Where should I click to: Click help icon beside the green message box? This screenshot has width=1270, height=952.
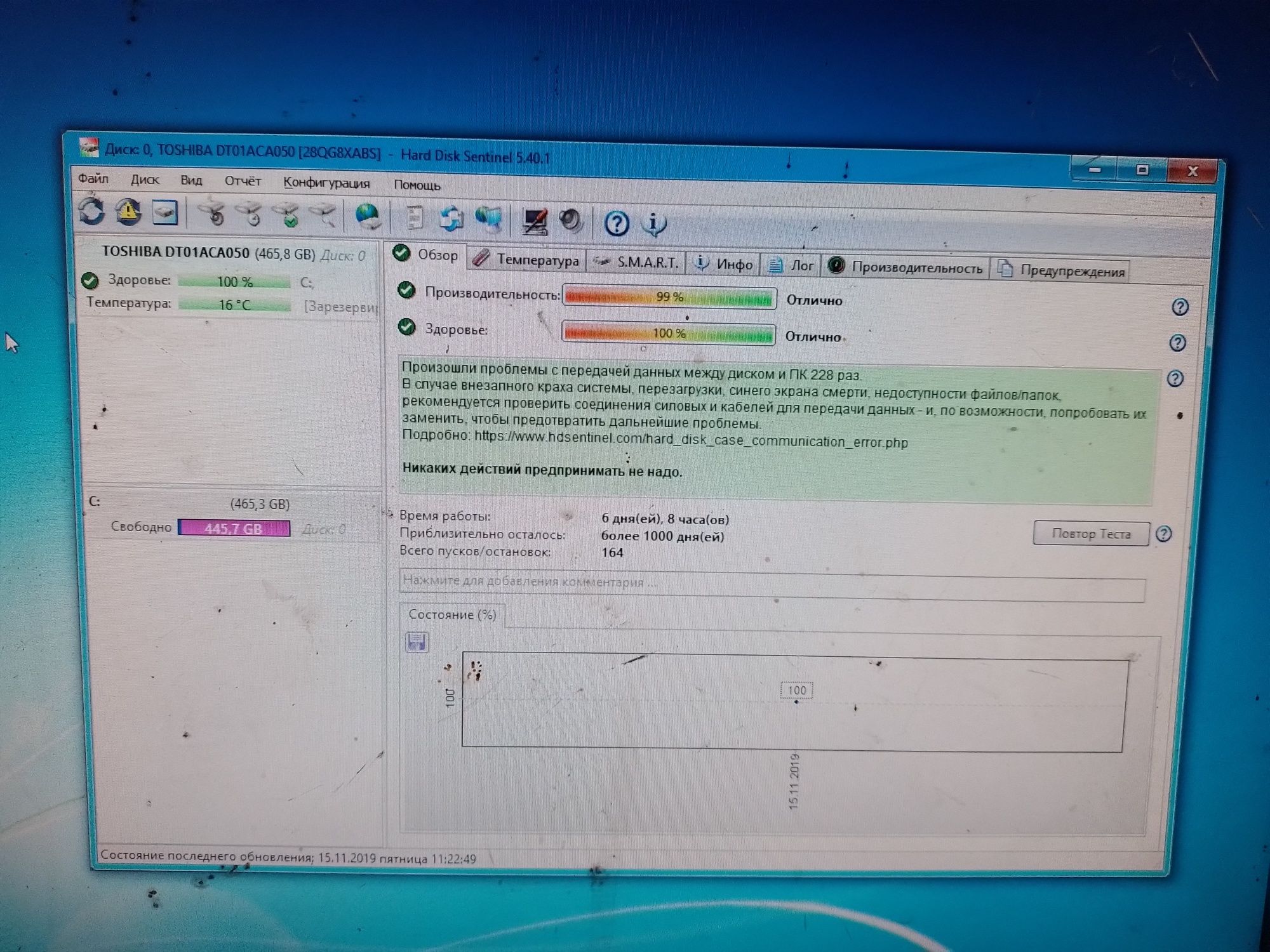[x=1175, y=379]
